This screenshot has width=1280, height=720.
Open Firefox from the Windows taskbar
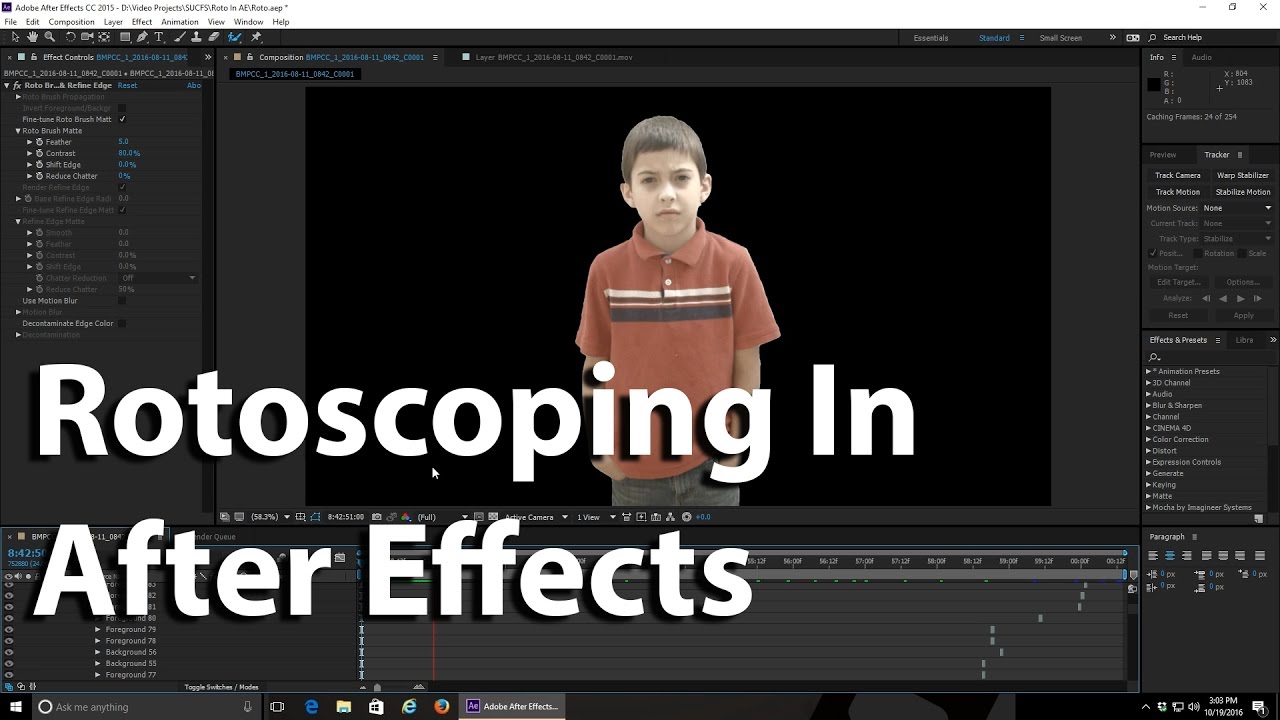441,707
